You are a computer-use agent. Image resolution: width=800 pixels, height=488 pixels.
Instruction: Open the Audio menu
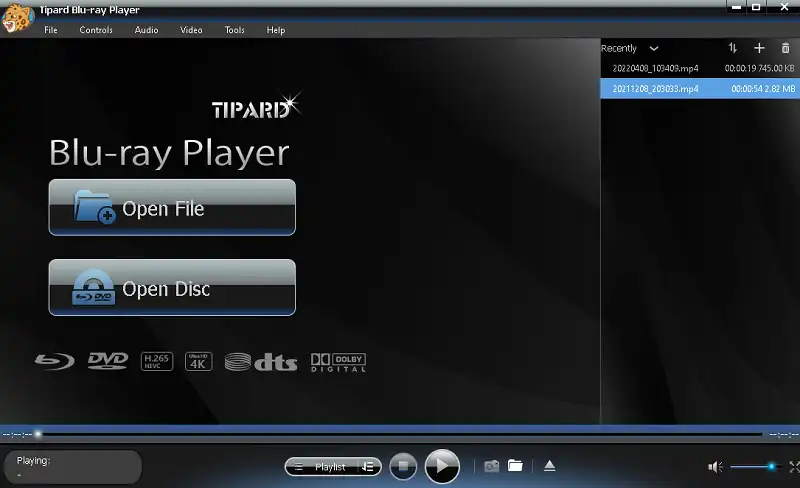(x=146, y=30)
